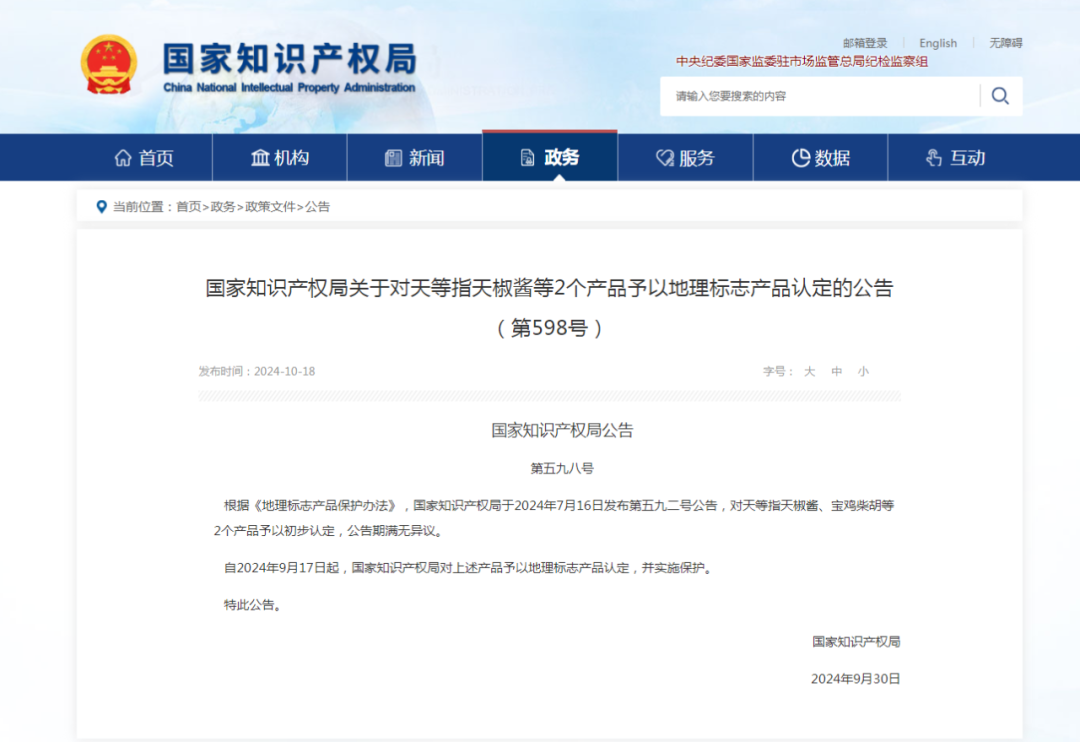Open the 中央纪委国家监委 inspection group link
The width and height of the screenshot is (1080, 742).
802,61
